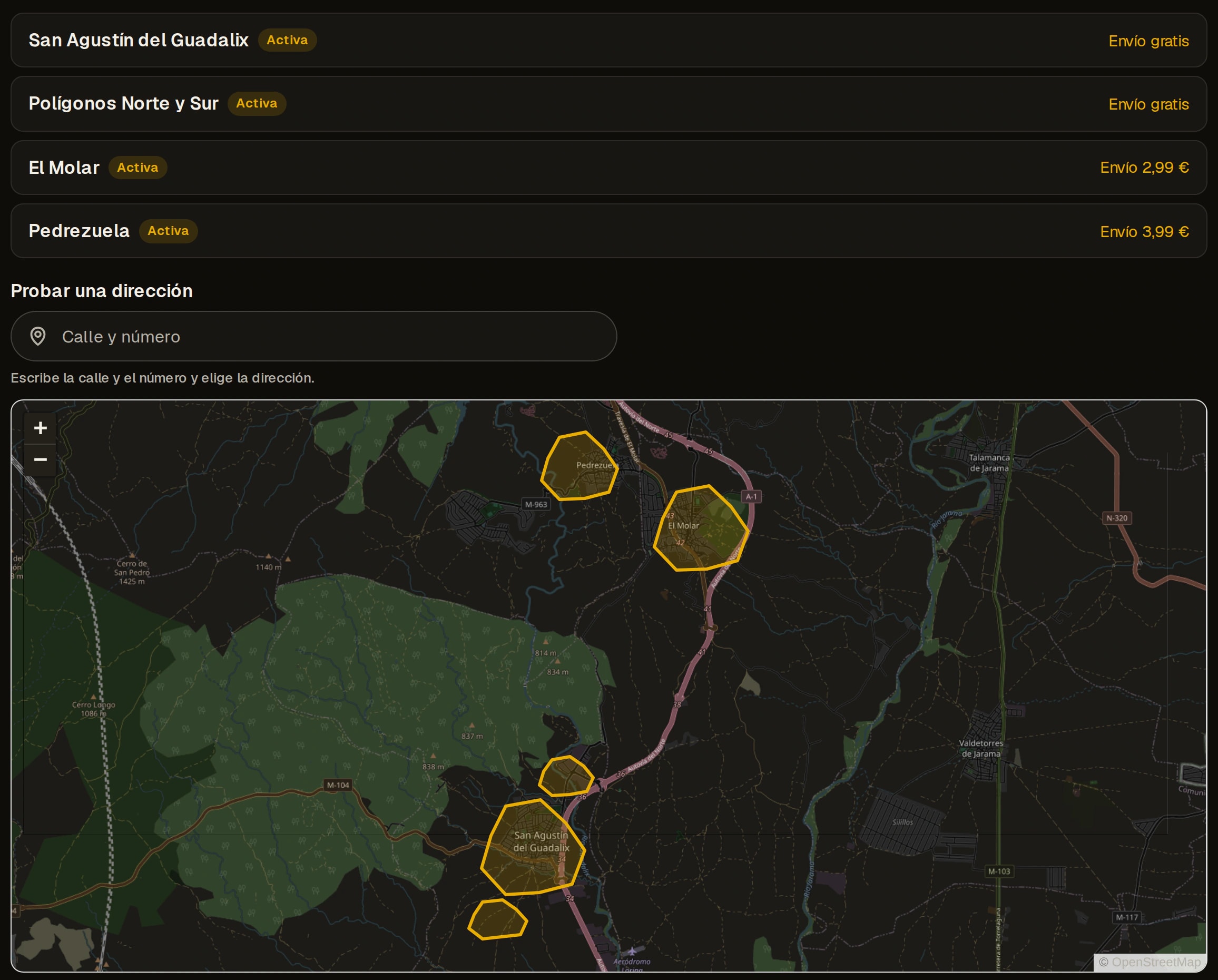Open the Polígonos Norte y Sur zone card
Image resolution: width=1218 pixels, height=980 pixels.
608,104
